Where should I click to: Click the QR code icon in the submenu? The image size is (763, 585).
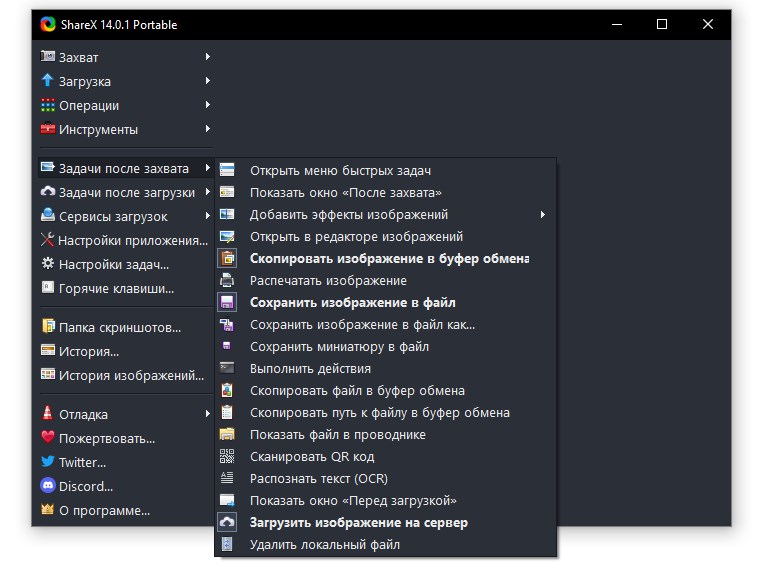point(227,457)
